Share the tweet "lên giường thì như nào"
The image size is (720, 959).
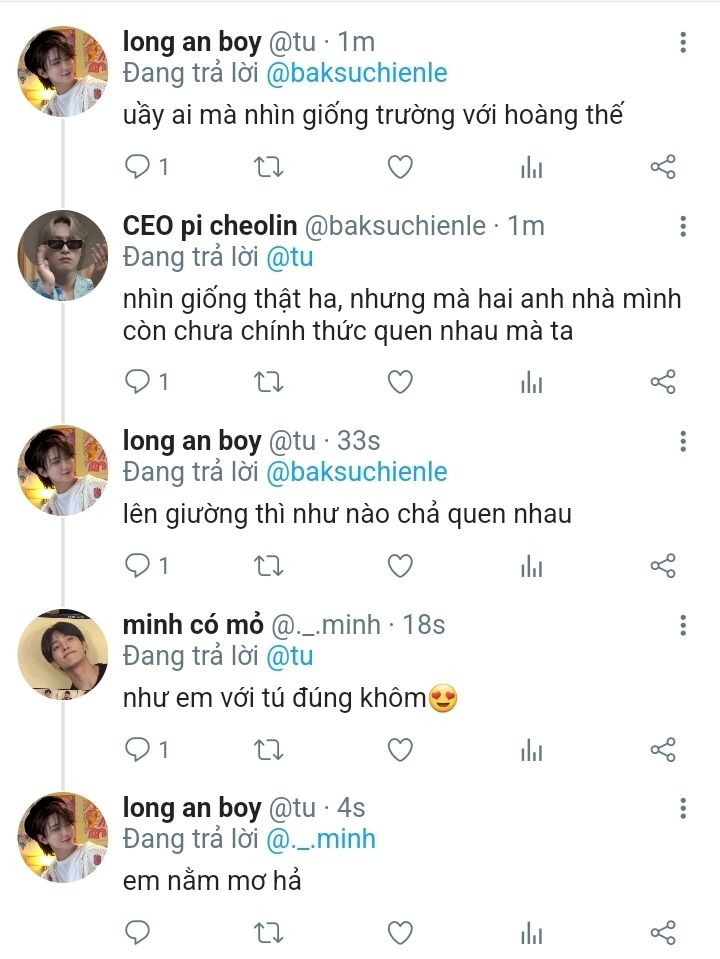pyautogui.click(x=663, y=567)
